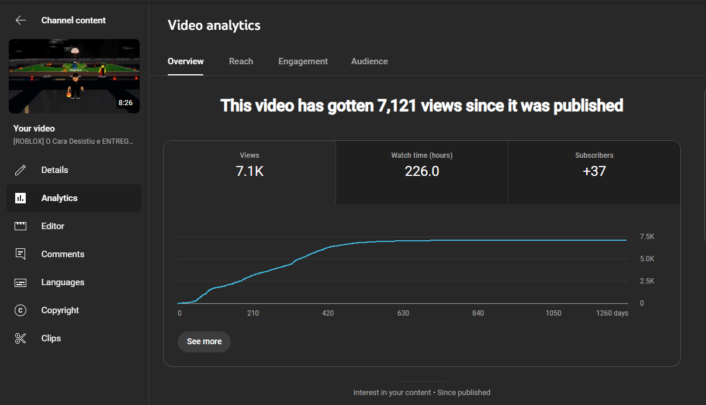Image resolution: width=706 pixels, height=405 pixels.
Task: Click the ROBLOX video title text
Action: (74, 142)
